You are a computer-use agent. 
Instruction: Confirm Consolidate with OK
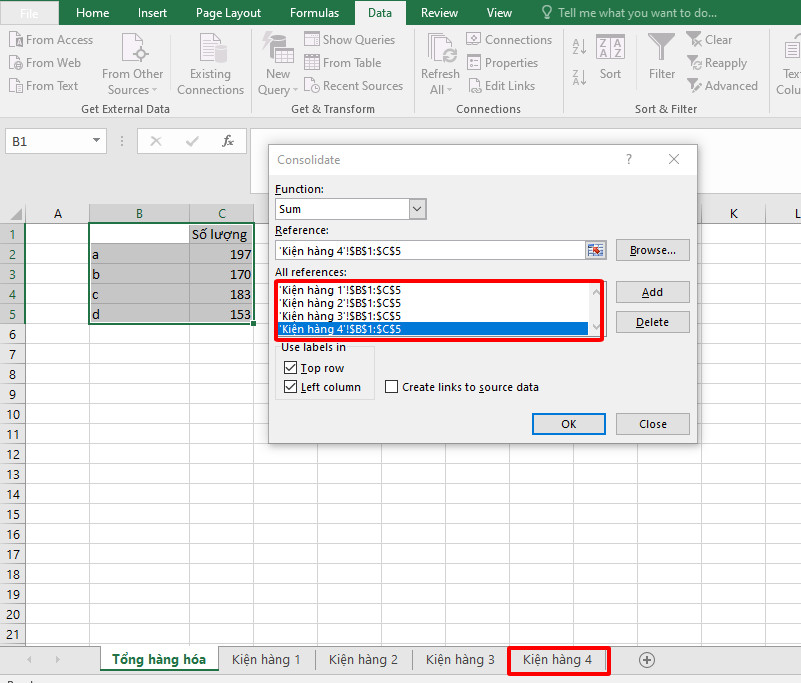pos(569,424)
